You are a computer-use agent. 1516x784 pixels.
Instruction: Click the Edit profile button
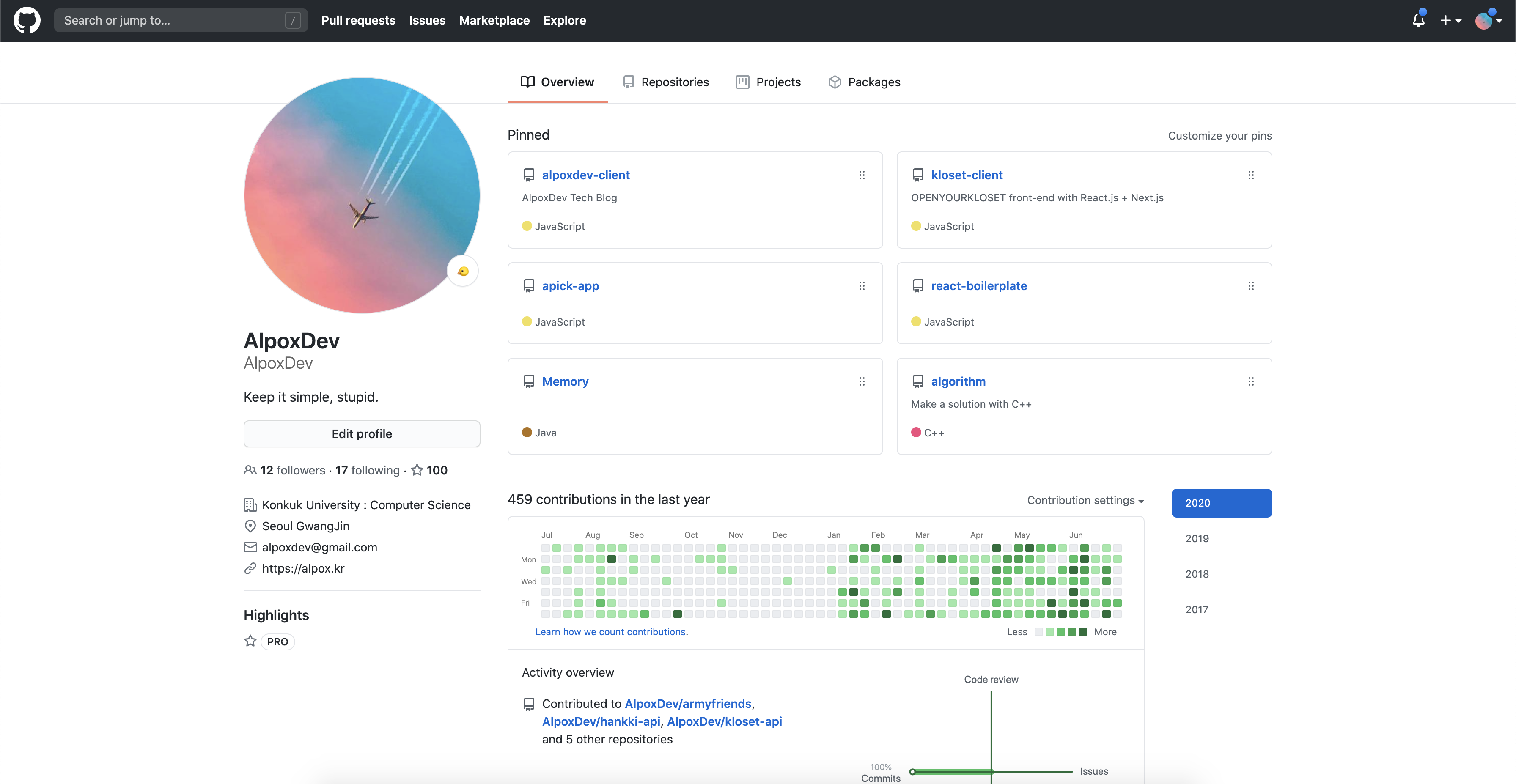(361, 434)
